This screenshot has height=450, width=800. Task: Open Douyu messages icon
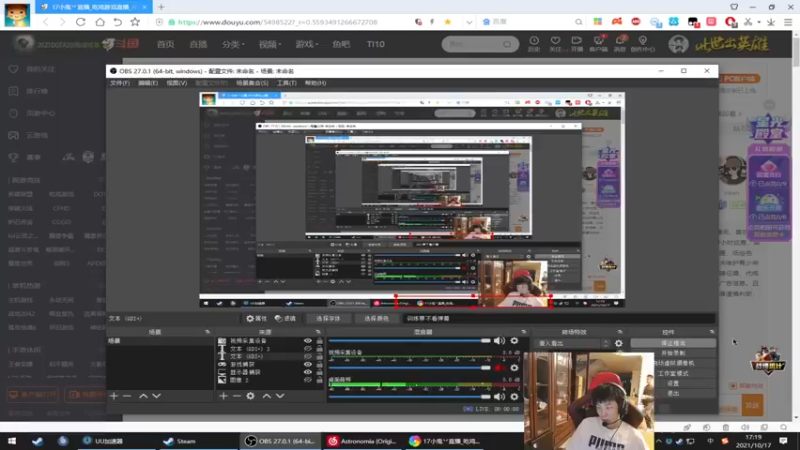620,43
